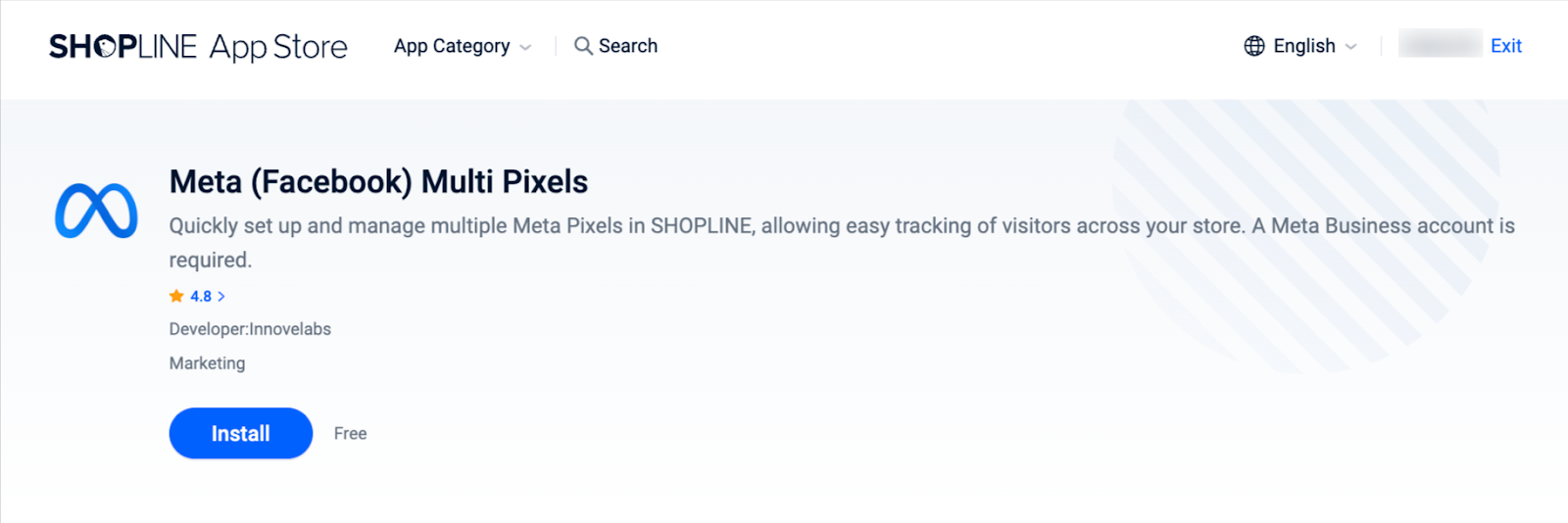Click the arrow beside the 4.8 rating

tap(221, 296)
